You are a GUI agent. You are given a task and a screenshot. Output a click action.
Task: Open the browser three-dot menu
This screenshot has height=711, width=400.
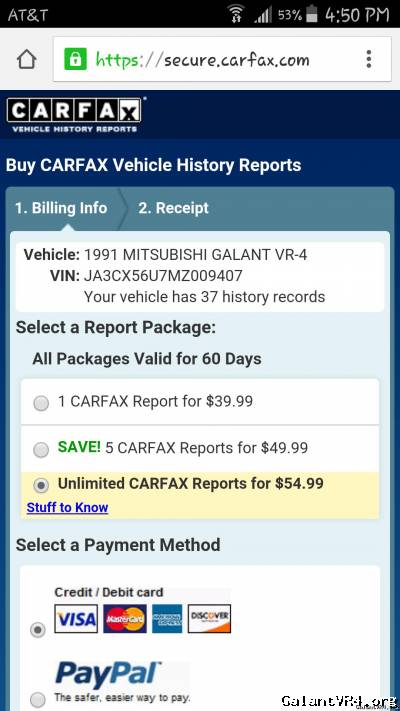[369, 59]
